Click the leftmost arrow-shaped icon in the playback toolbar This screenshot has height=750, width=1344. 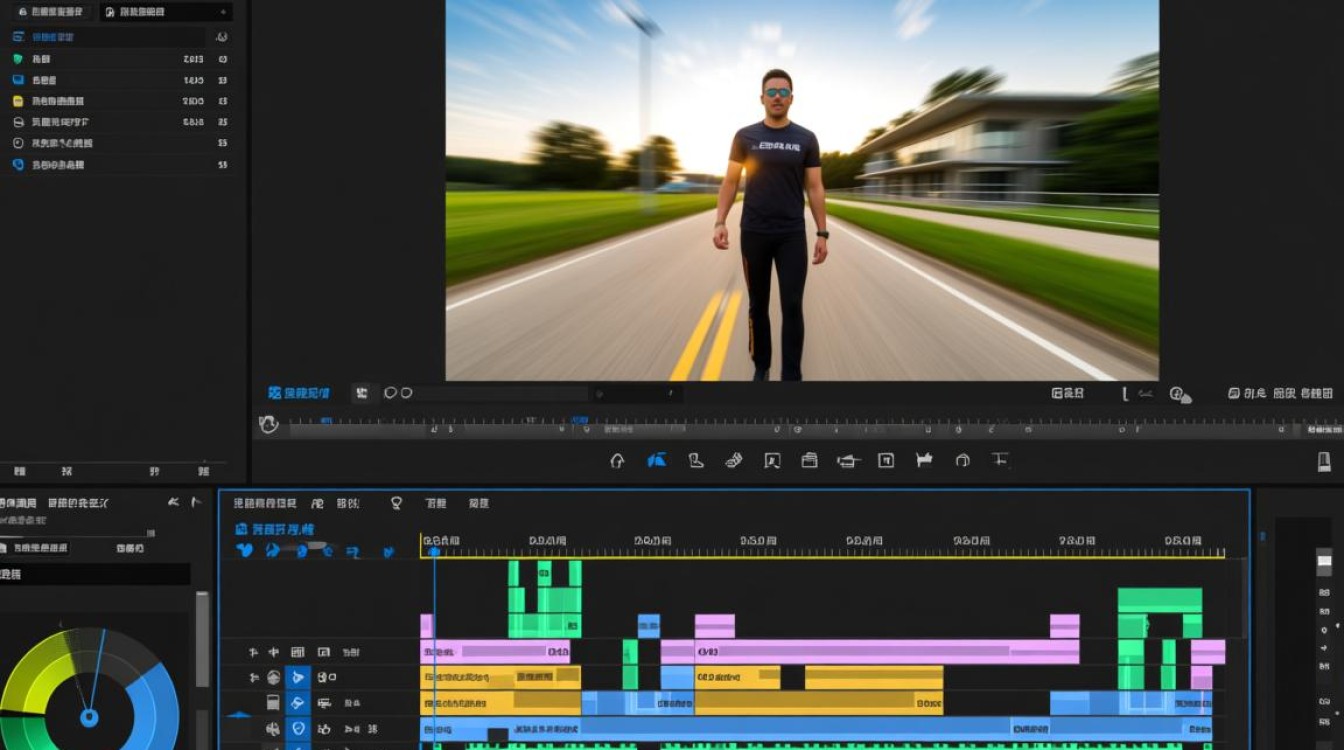(617, 460)
